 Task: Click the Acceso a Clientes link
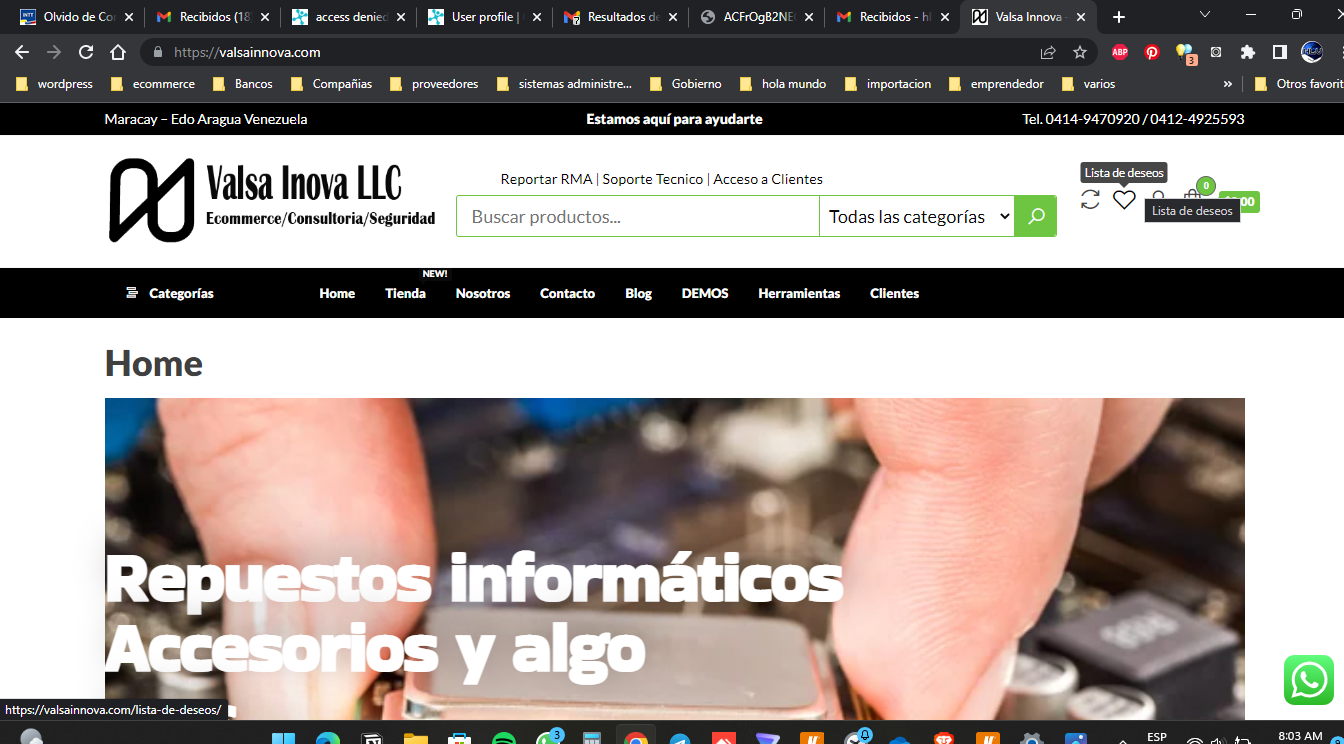pyautogui.click(x=768, y=179)
